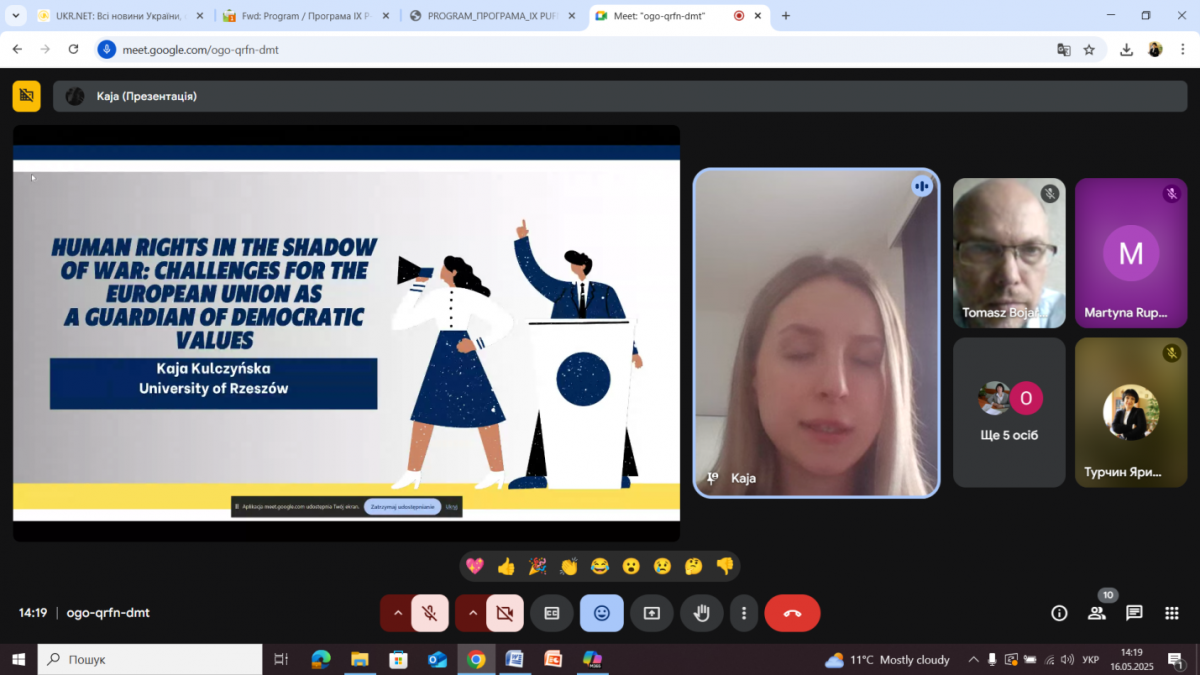
Task: Unmute the microphone
Action: (x=430, y=613)
